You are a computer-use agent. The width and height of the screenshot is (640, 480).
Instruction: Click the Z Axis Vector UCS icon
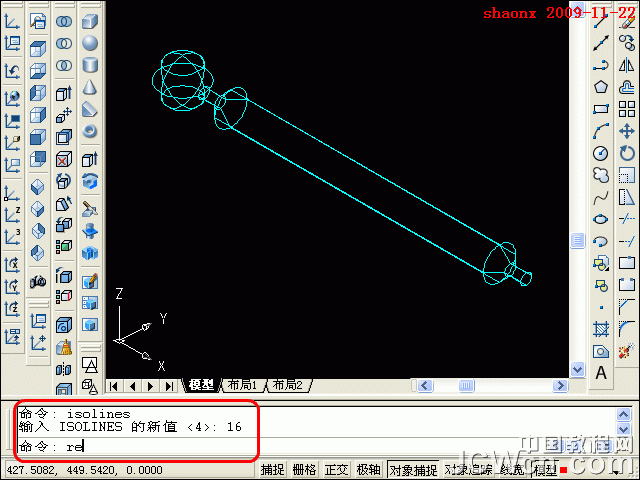tap(12, 215)
